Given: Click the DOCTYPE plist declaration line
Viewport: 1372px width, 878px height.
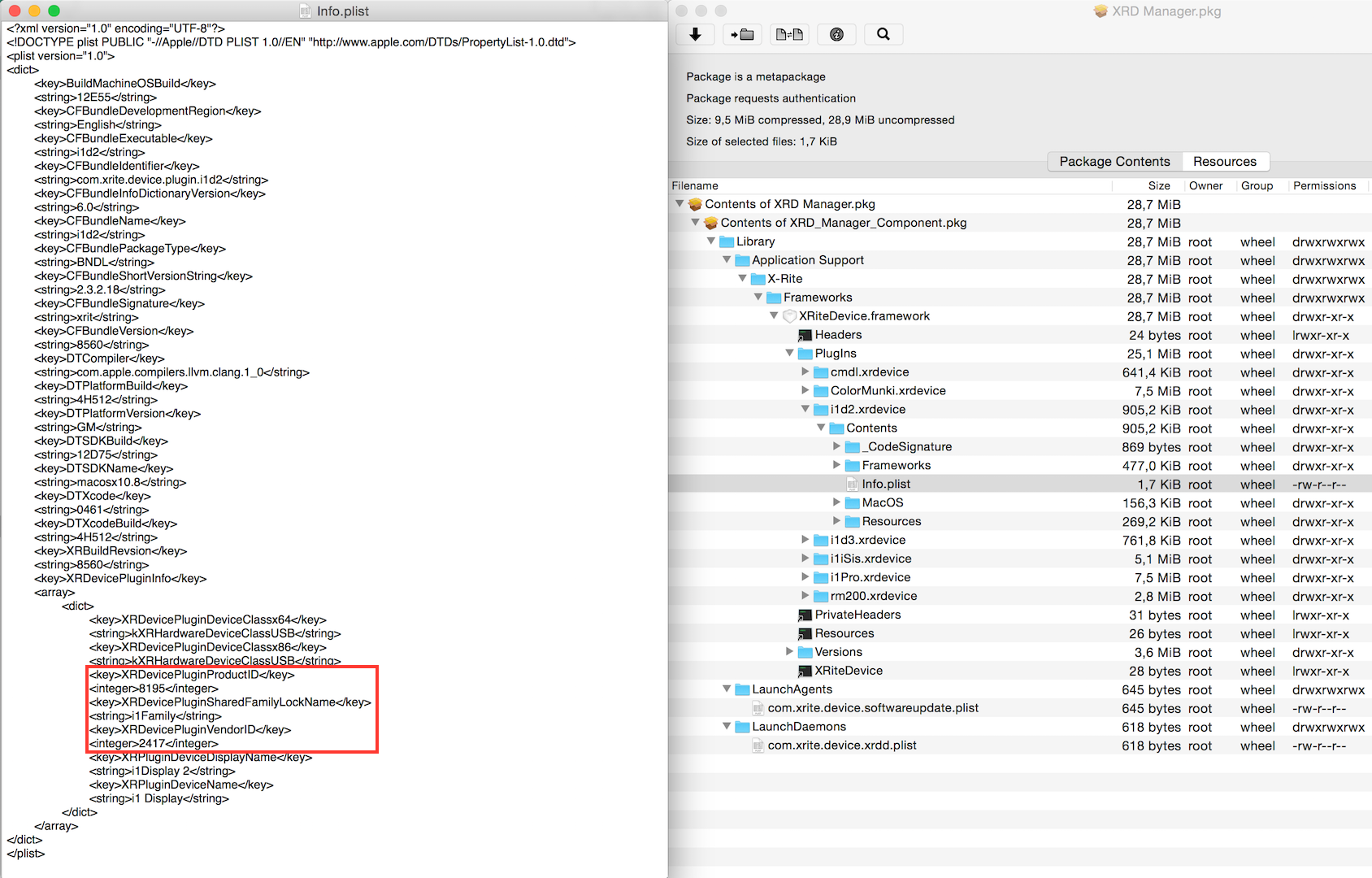Looking at the screenshot, I should (x=291, y=42).
